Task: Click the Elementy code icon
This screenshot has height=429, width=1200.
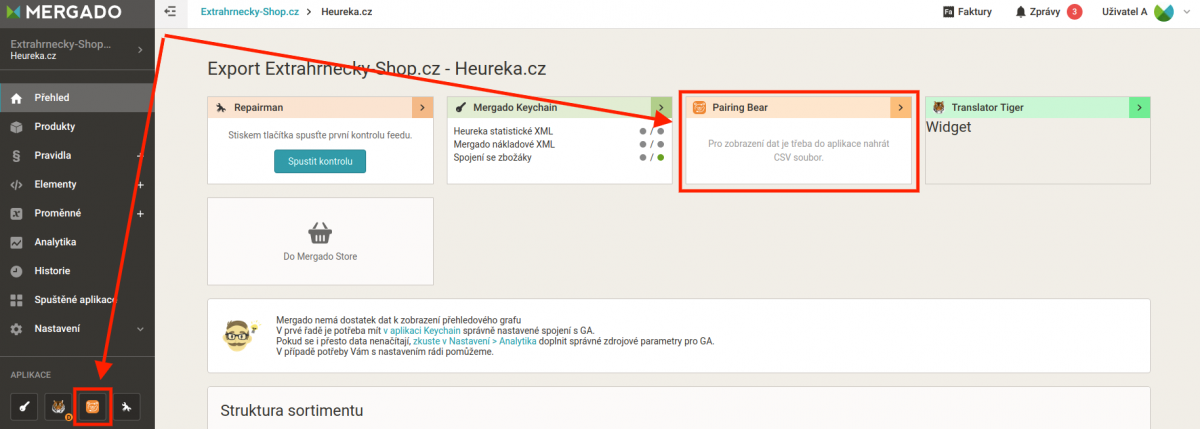Action: pos(16,185)
